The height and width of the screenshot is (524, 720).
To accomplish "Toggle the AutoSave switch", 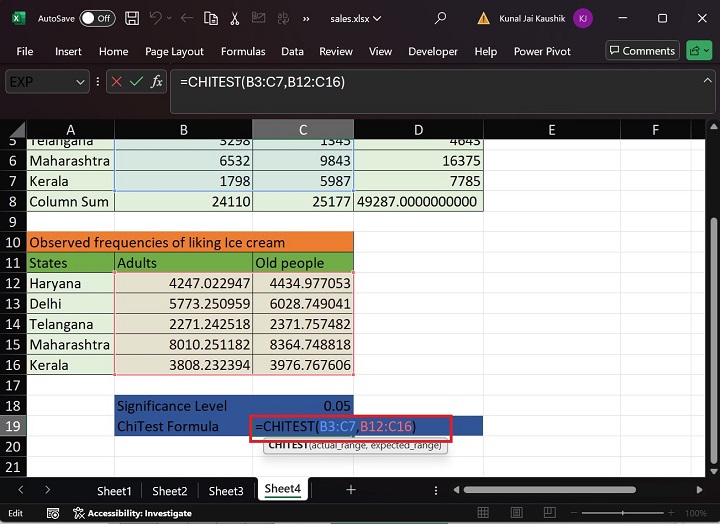I will (x=97, y=18).
